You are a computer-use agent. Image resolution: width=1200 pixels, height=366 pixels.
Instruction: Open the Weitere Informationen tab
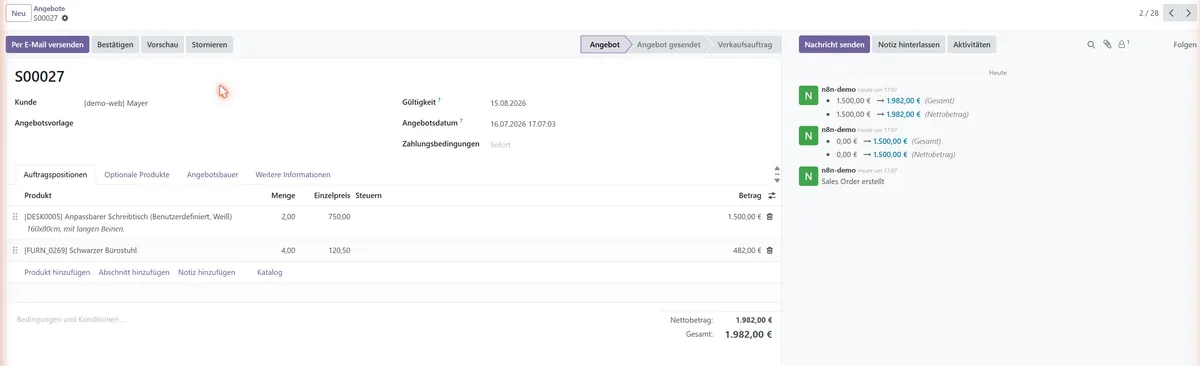(x=293, y=174)
